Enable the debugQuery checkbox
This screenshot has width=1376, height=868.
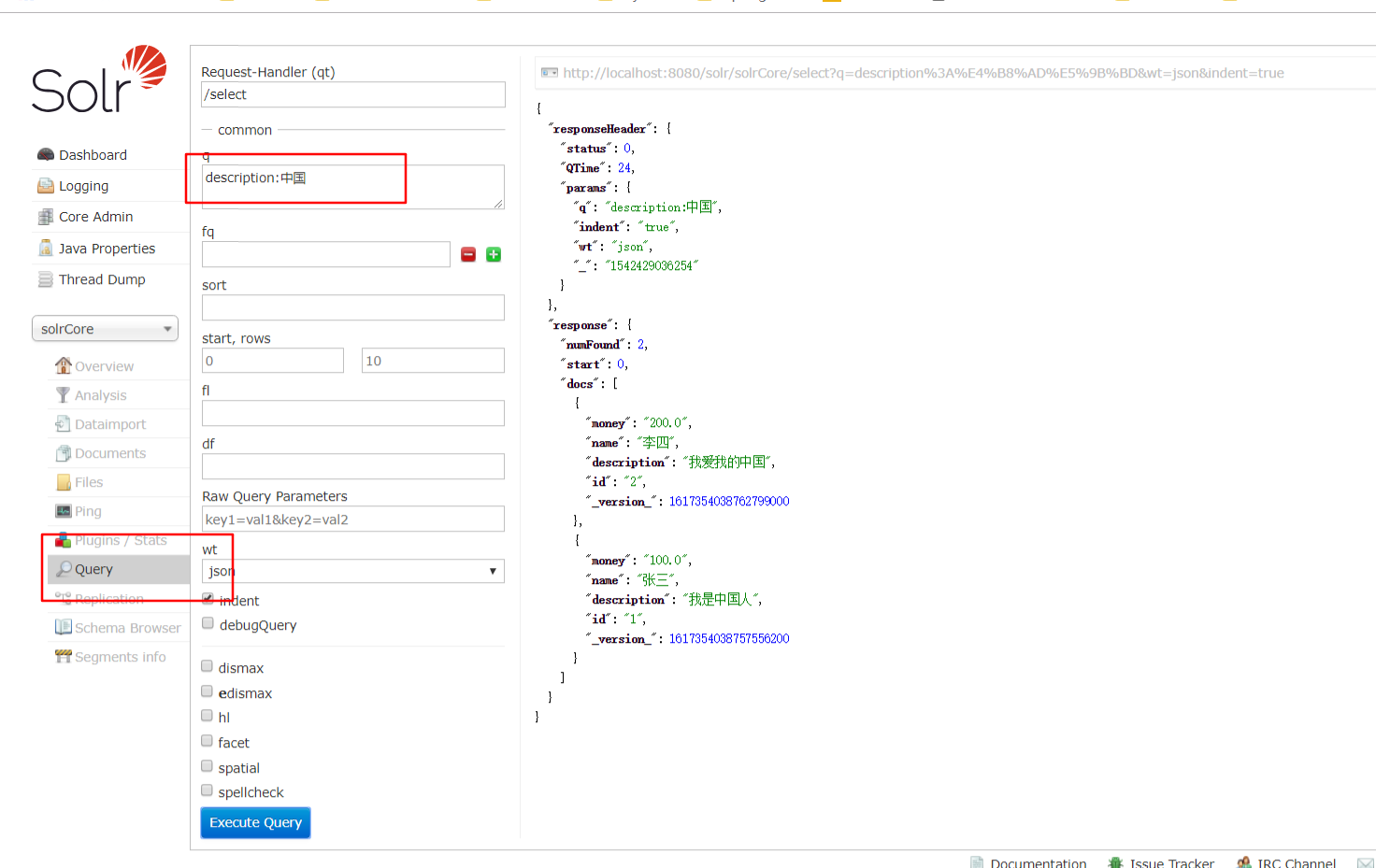(x=208, y=623)
